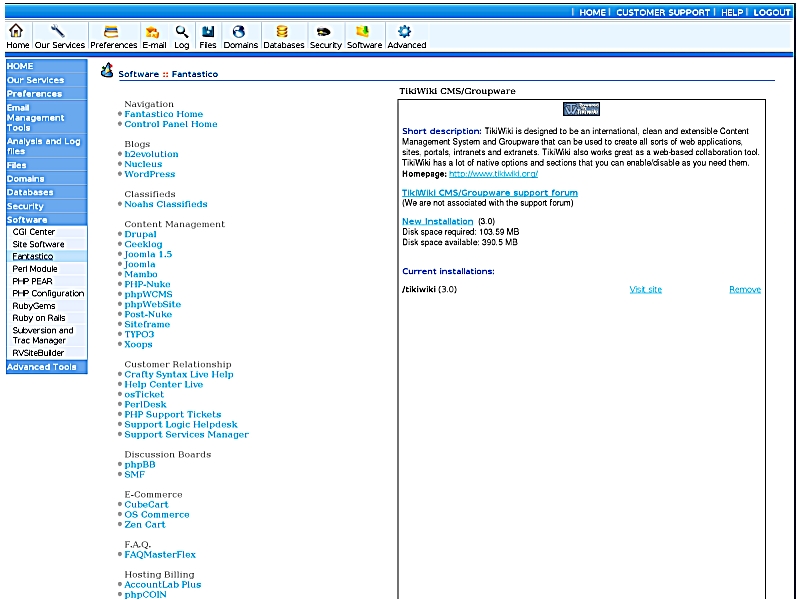Click LOGOUT in the top bar

(x=771, y=12)
